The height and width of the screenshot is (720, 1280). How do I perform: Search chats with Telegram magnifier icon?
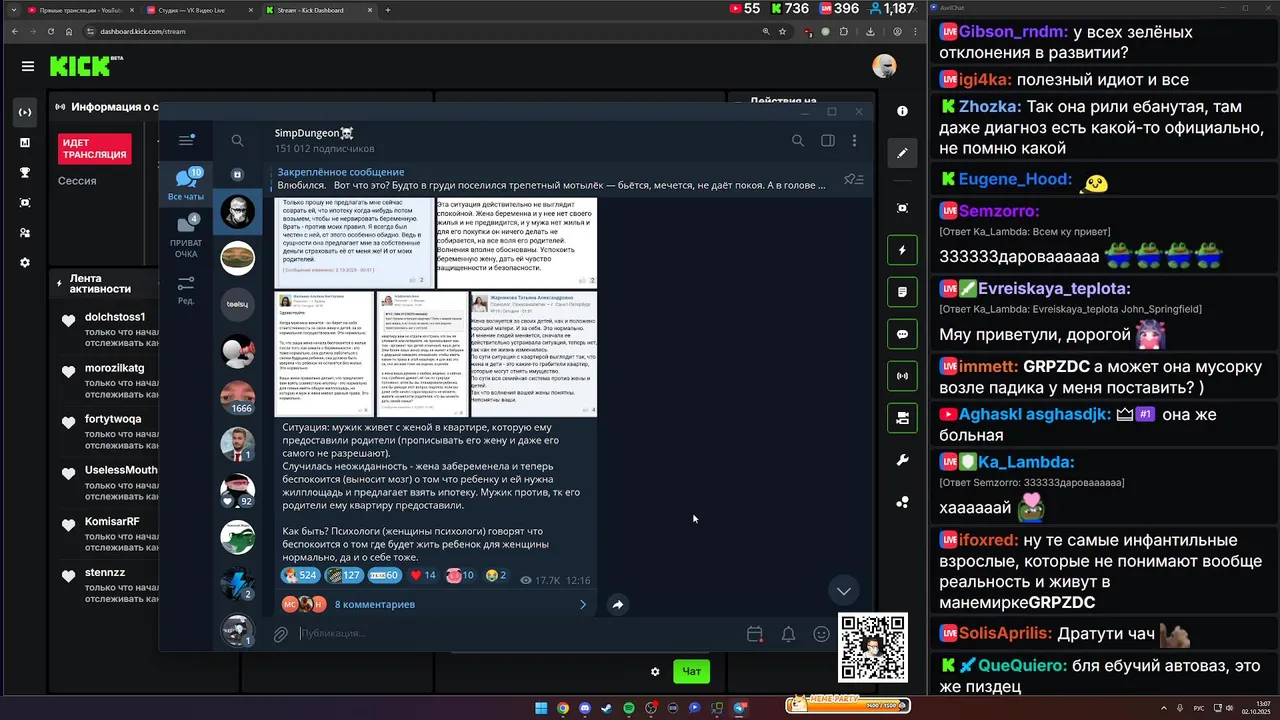[237, 141]
